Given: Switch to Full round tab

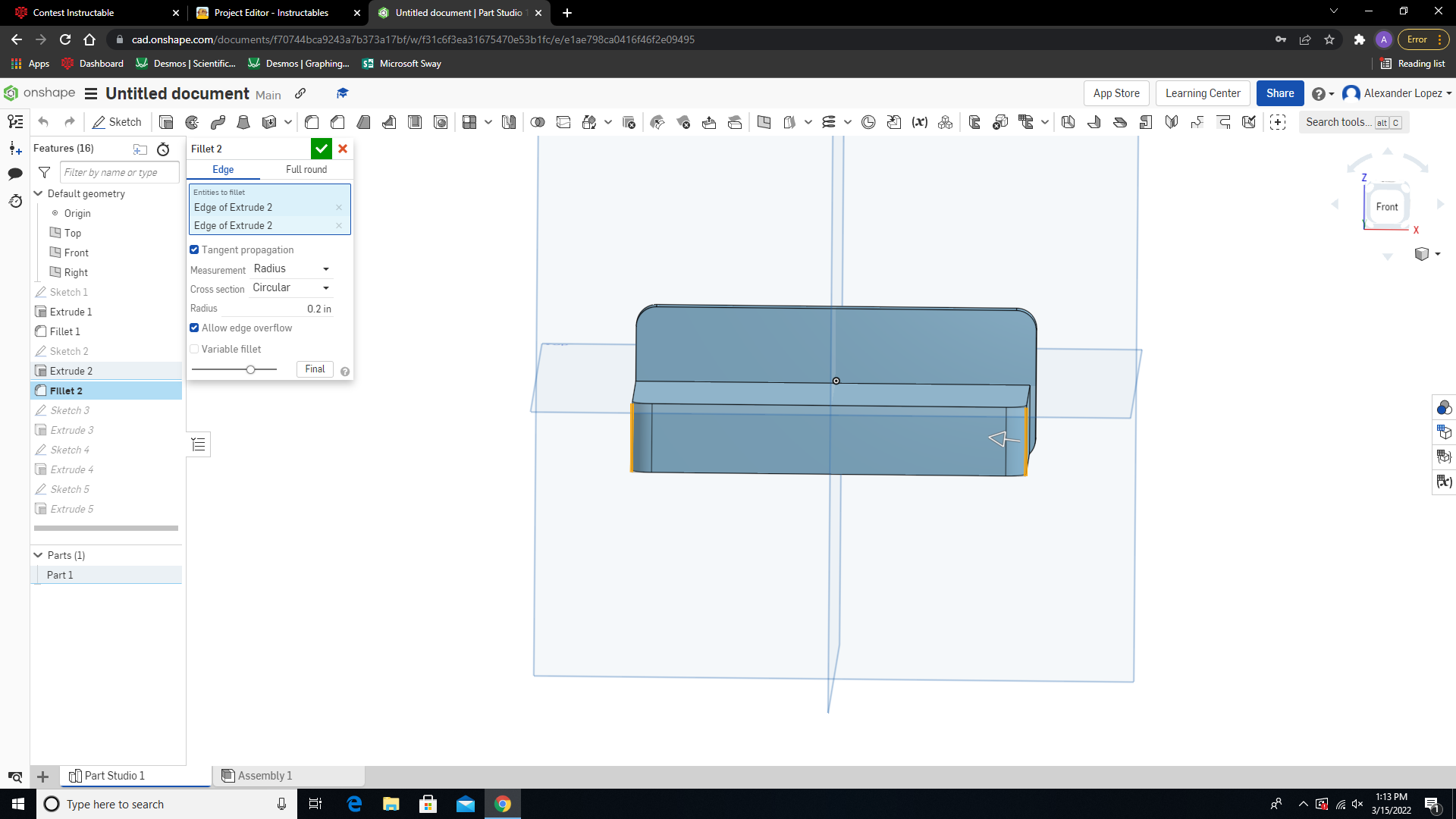Looking at the screenshot, I should [x=306, y=169].
